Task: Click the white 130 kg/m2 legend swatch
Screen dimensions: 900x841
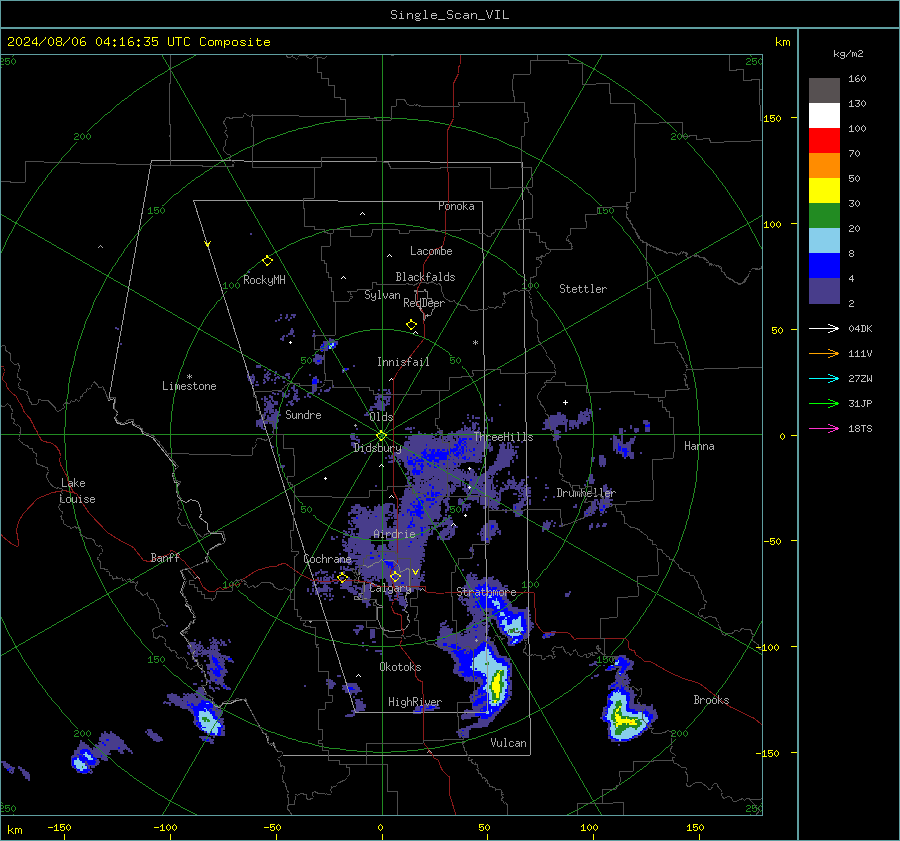Action: pos(824,115)
